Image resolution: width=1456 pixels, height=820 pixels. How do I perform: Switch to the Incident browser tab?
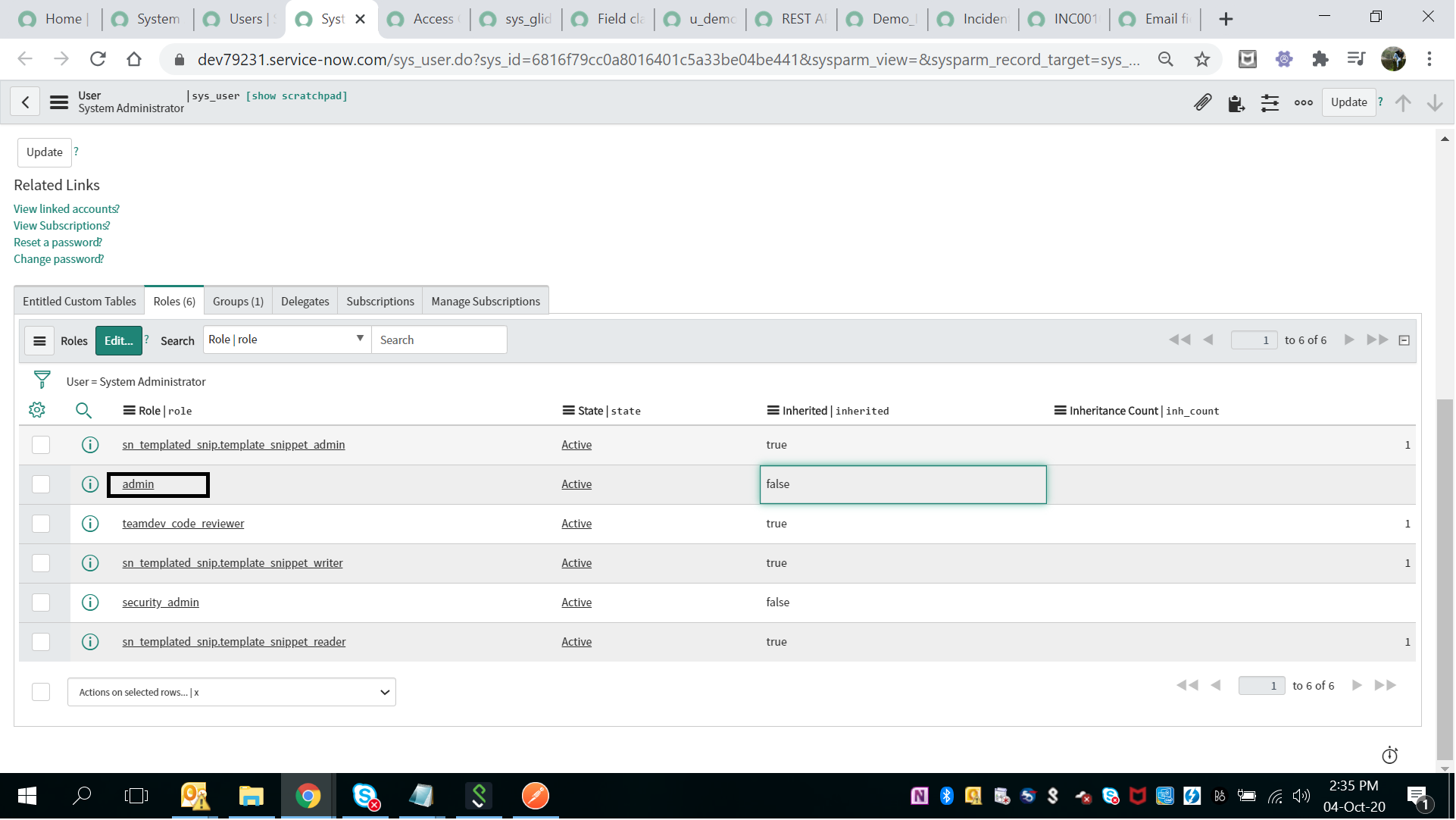click(x=974, y=19)
